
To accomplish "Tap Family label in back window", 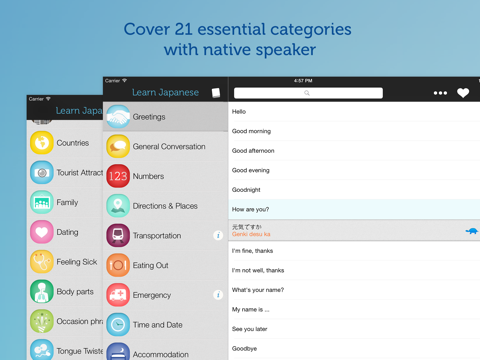I will (x=67, y=202).
